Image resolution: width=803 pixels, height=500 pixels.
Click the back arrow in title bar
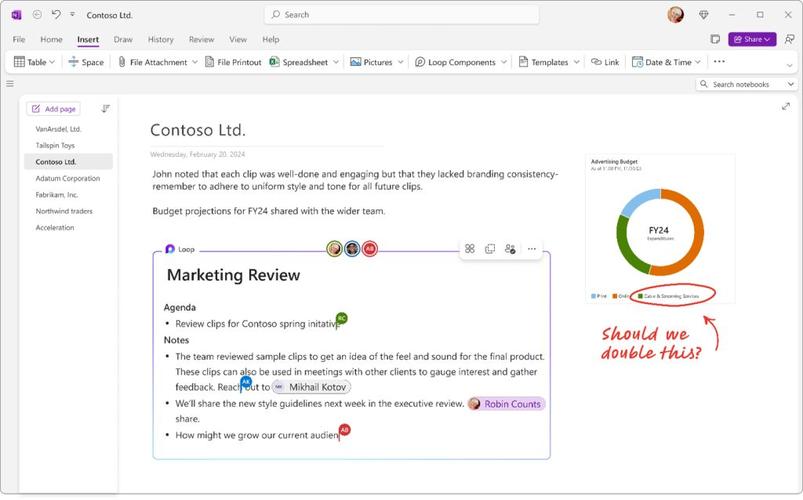pos(37,15)
